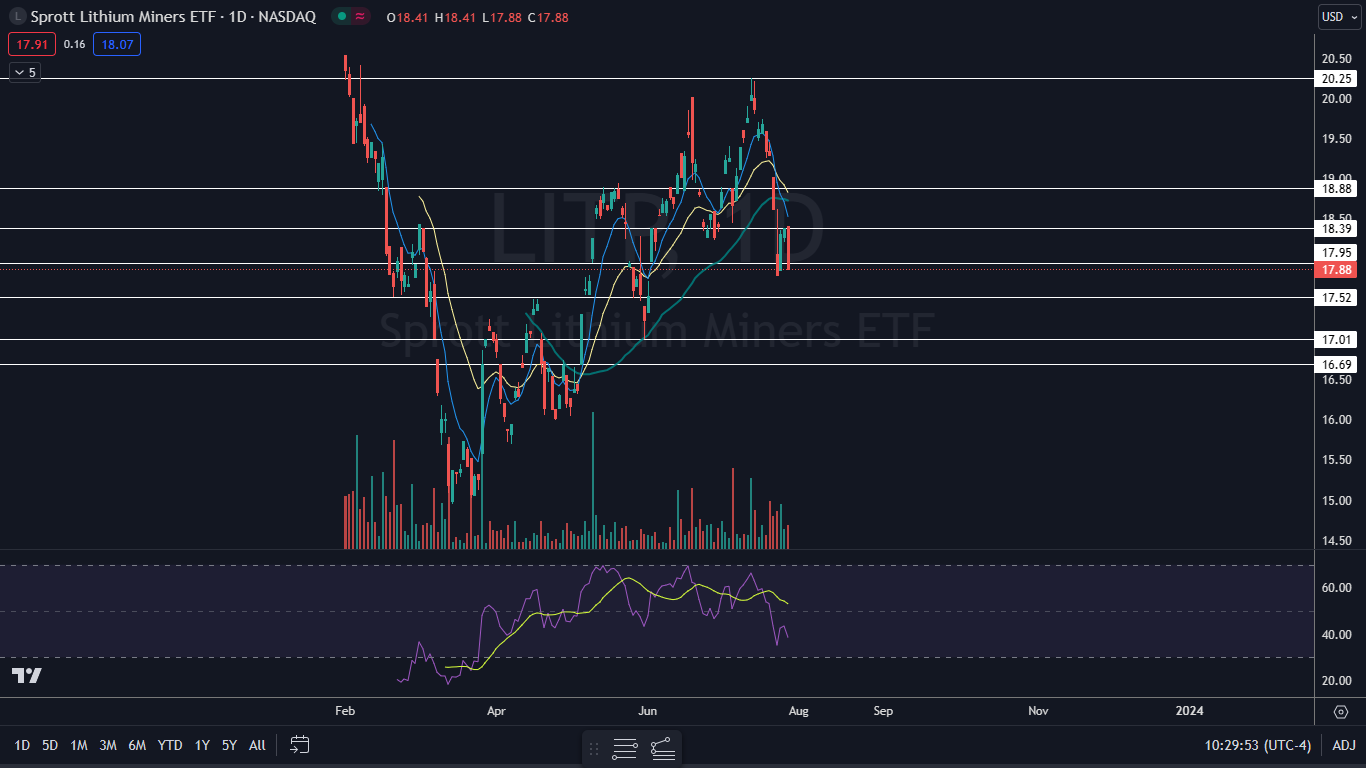Click the 20.25 horizontal line price label

[1337, 79]
